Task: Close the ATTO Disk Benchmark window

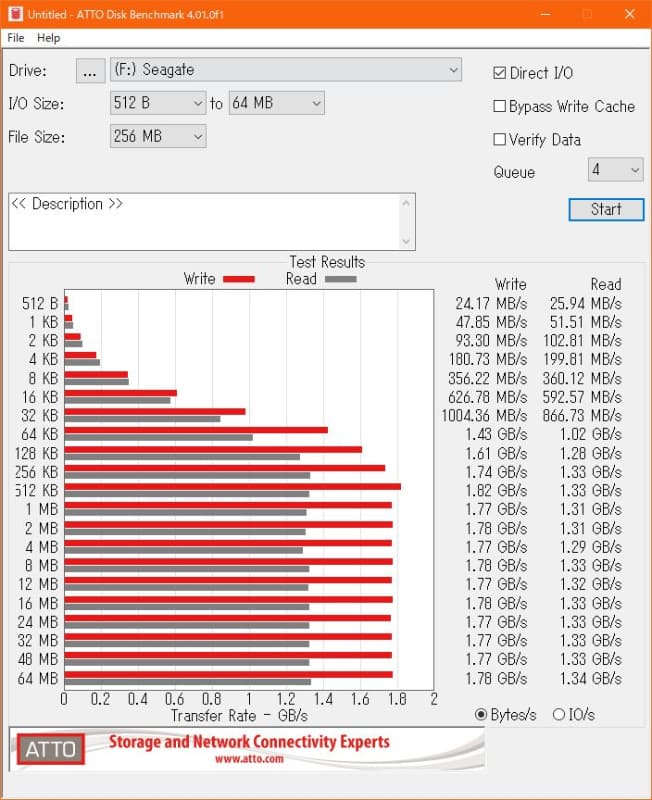Action: pos(630,14)
